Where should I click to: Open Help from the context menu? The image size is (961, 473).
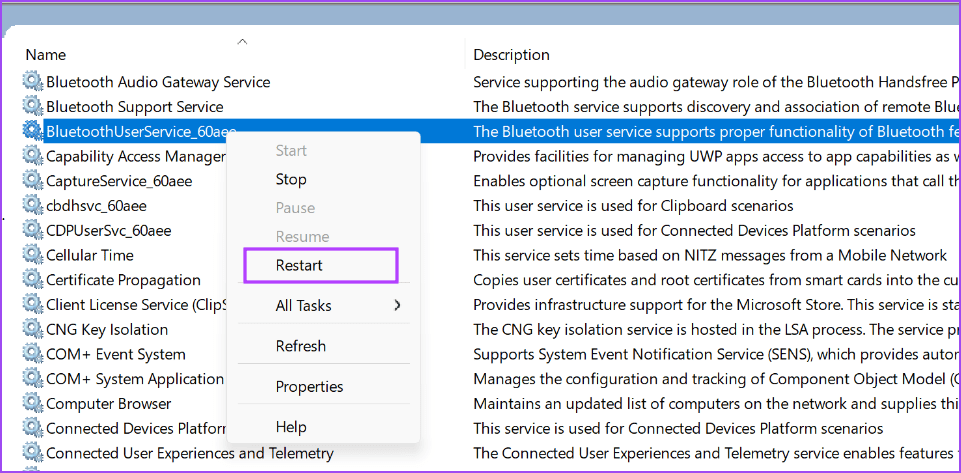291,427
